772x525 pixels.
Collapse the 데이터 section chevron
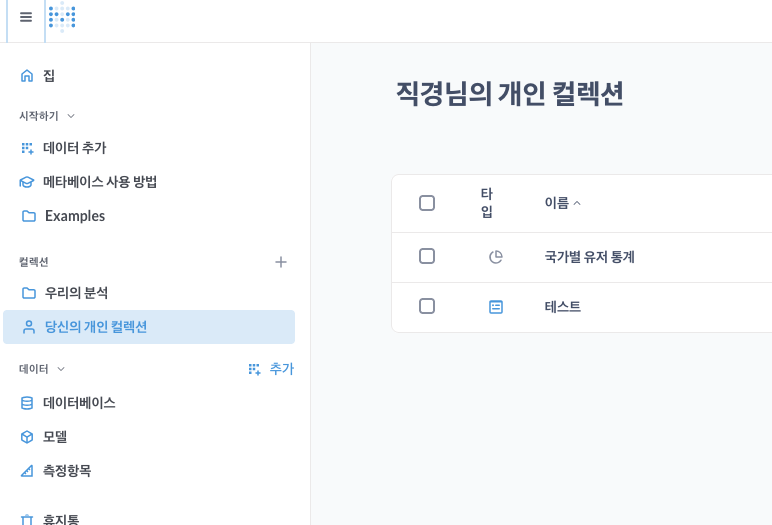click(x=61, y=369)
